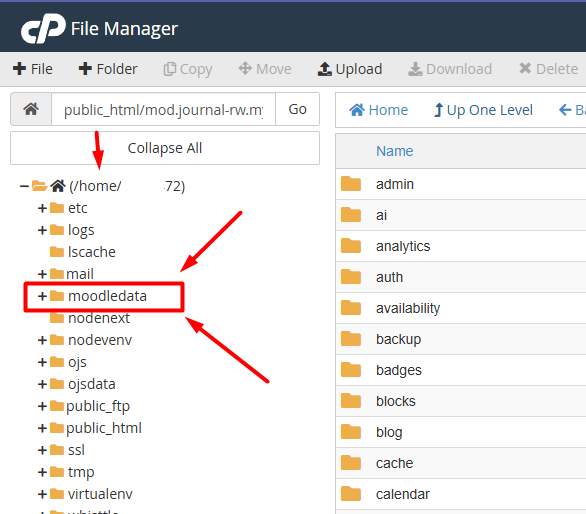The image size is (586, 514).
Task: Click the blog folder icon in list
Action: 351,432
